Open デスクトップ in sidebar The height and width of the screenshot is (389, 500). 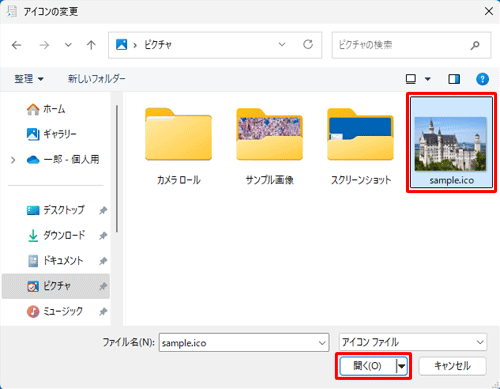(x=56, y=210)
